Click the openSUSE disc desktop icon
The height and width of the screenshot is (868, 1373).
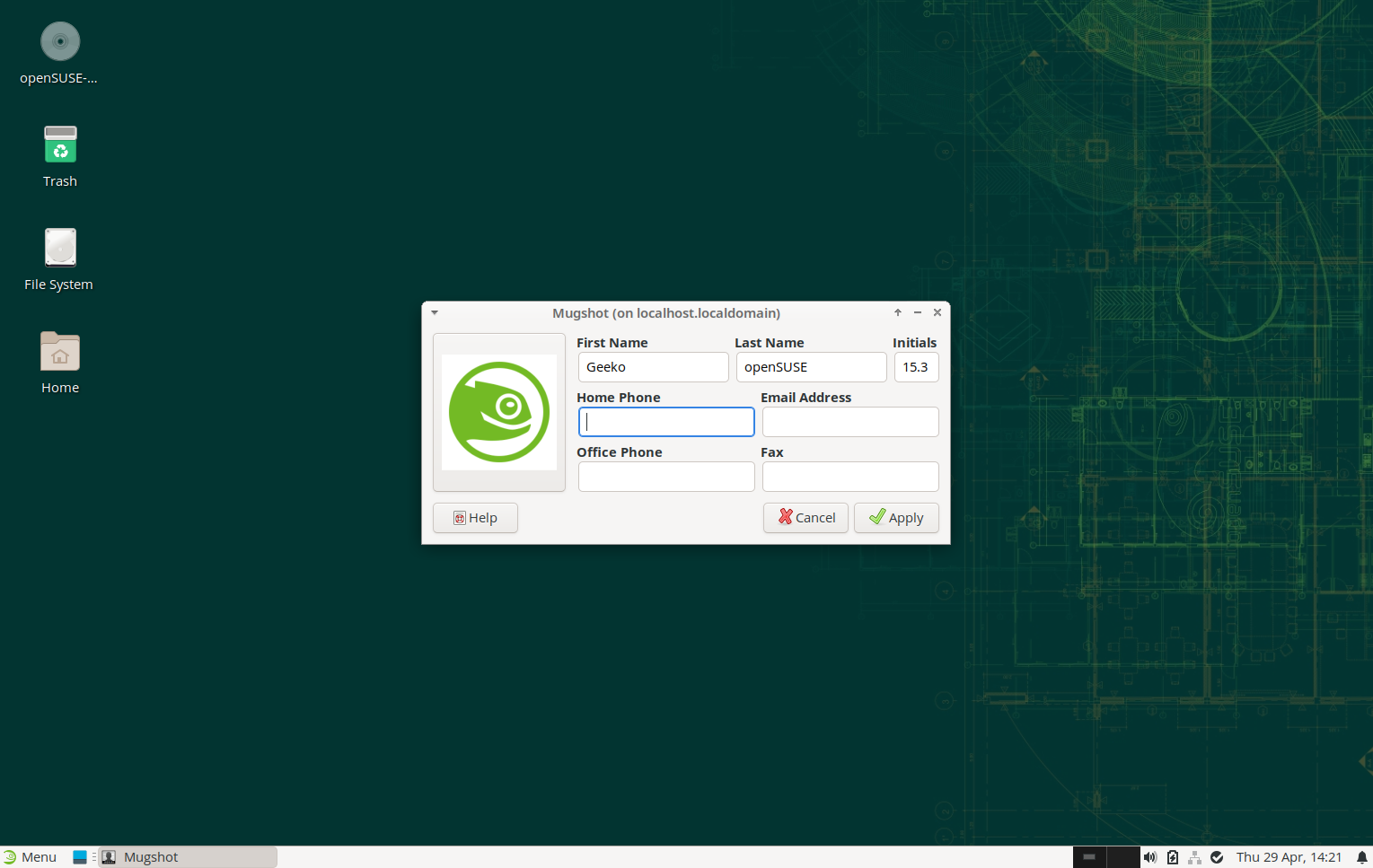pyautogui.click(x=60, y=42)
